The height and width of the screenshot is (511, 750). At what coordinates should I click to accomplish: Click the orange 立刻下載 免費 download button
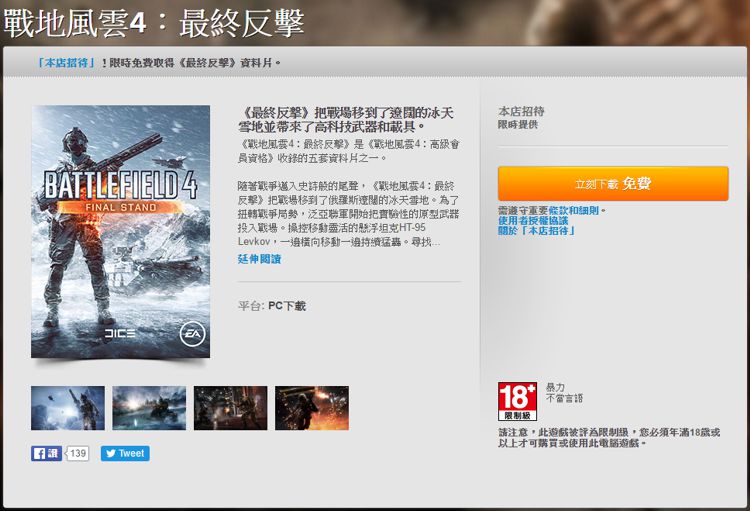click(613, 184)
